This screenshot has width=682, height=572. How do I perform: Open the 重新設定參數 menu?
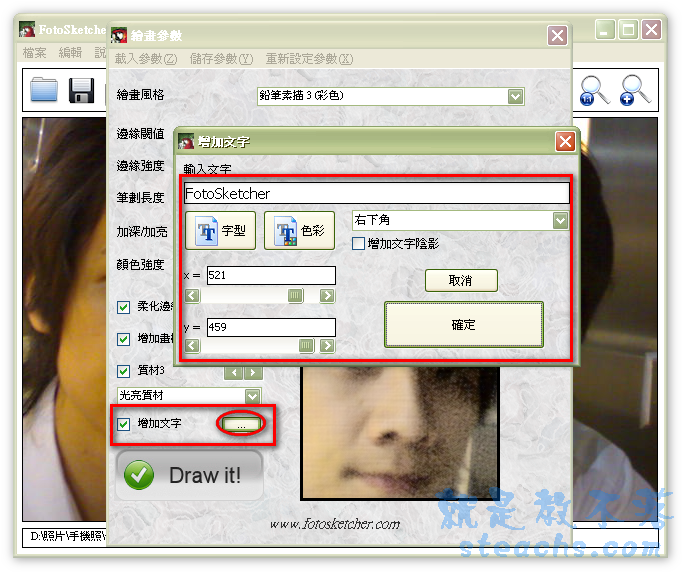(309, 59)
